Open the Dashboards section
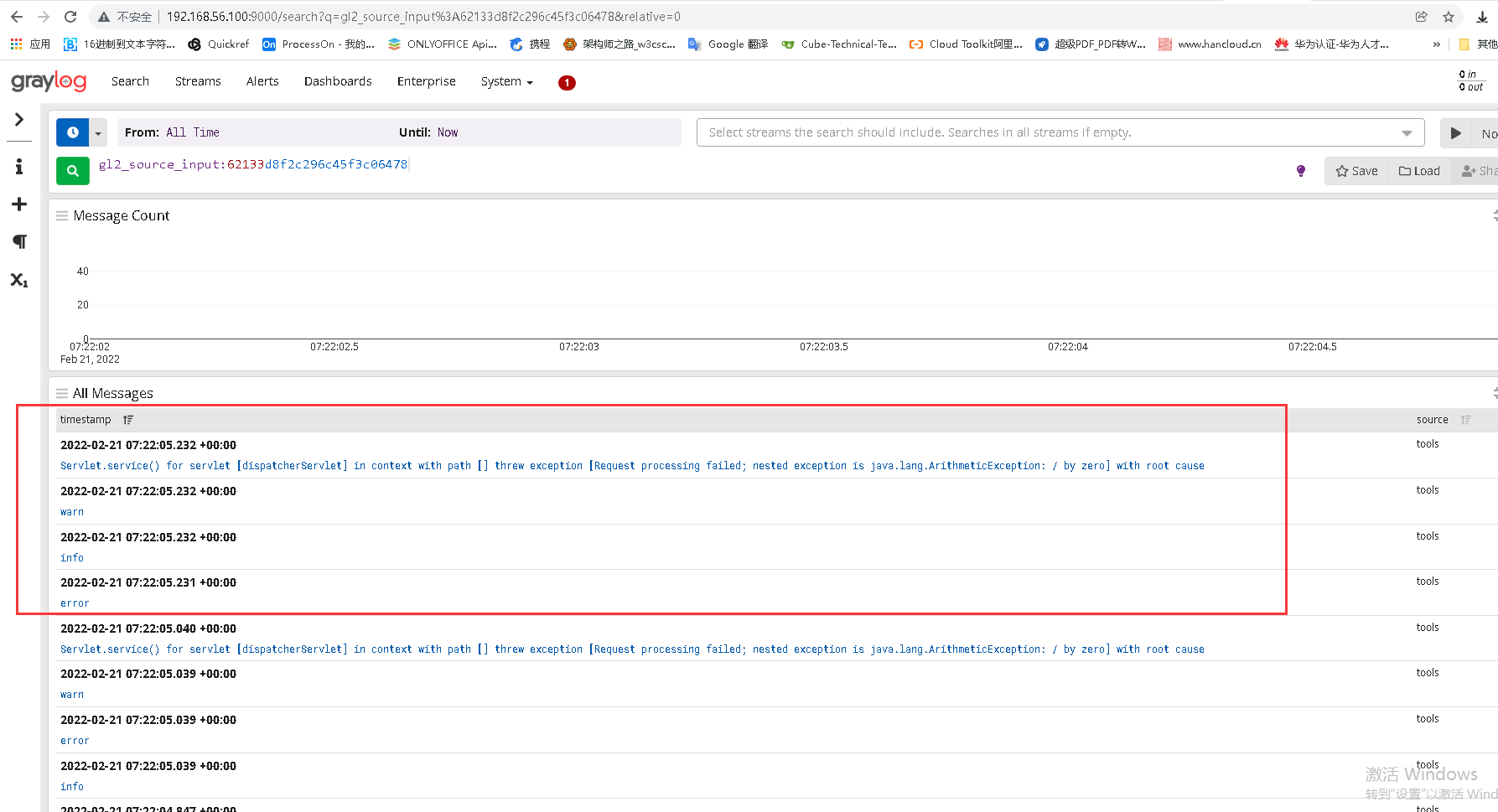 [338, 81]
